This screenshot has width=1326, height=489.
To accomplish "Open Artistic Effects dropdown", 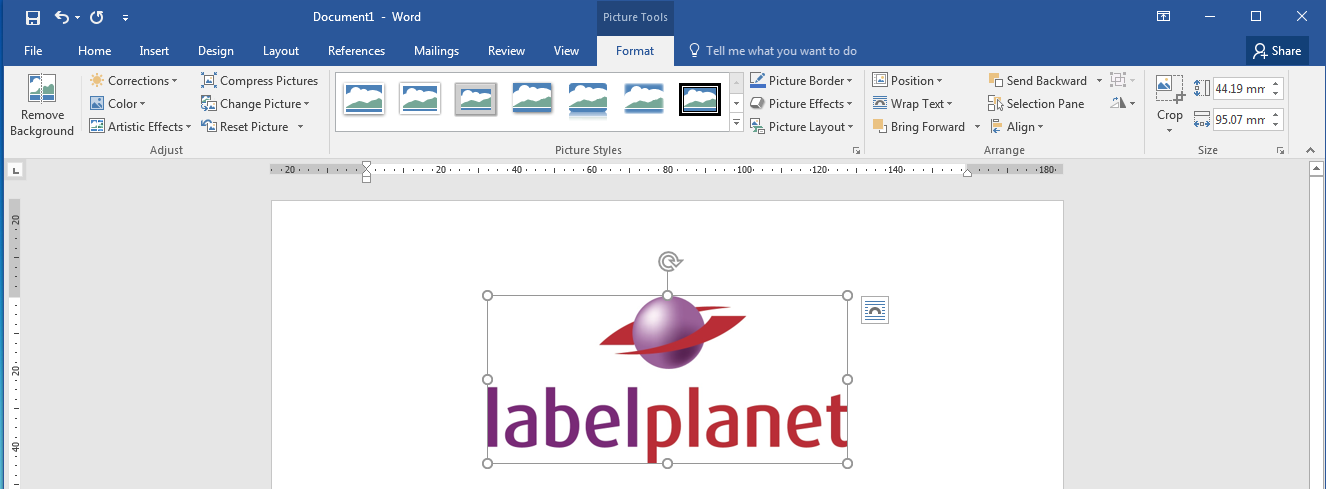I will pos(140,127).
